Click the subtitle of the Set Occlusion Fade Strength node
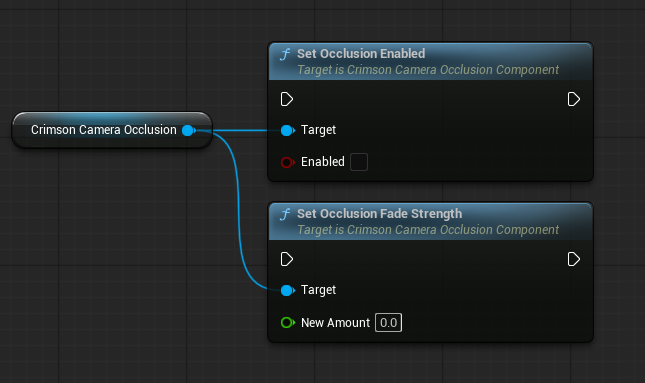The height and width of the screenshot is (383, 645). [x=428, y=230]
